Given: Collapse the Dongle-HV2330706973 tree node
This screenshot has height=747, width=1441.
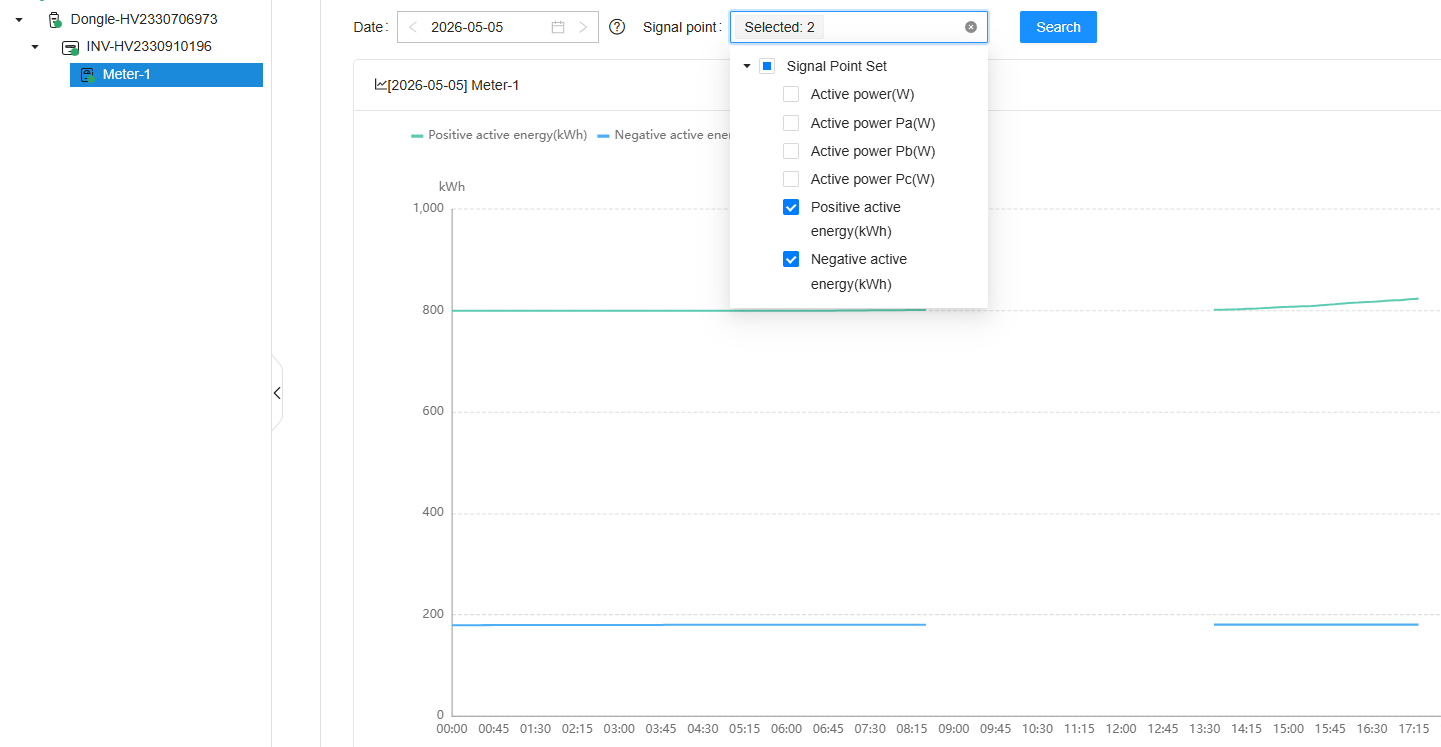Looking at the screenshot, I should pyautogui.click(x=18, y=19).
